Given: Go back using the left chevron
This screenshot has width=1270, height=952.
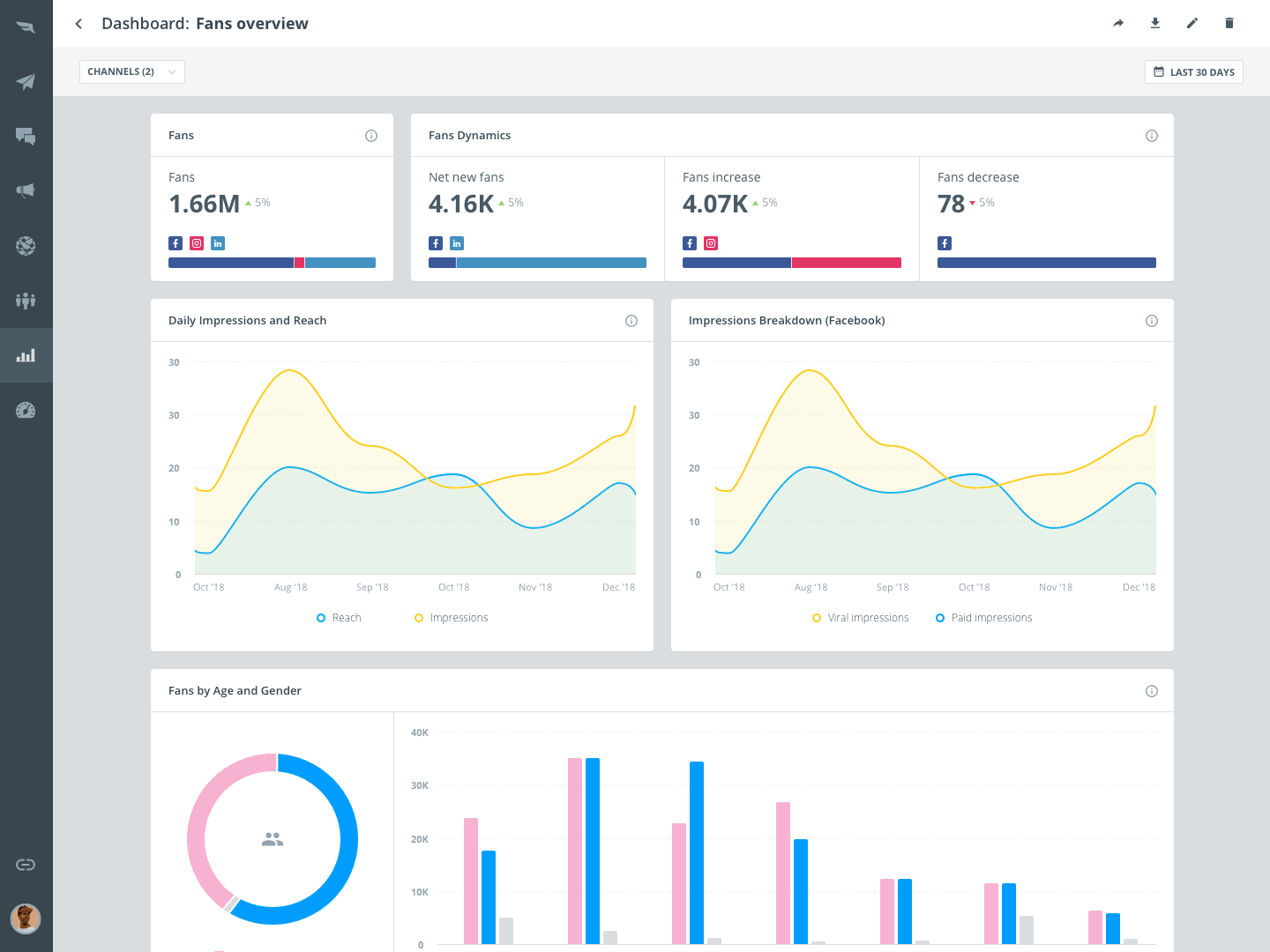Looking at the screenshot, I should (79, 24).
